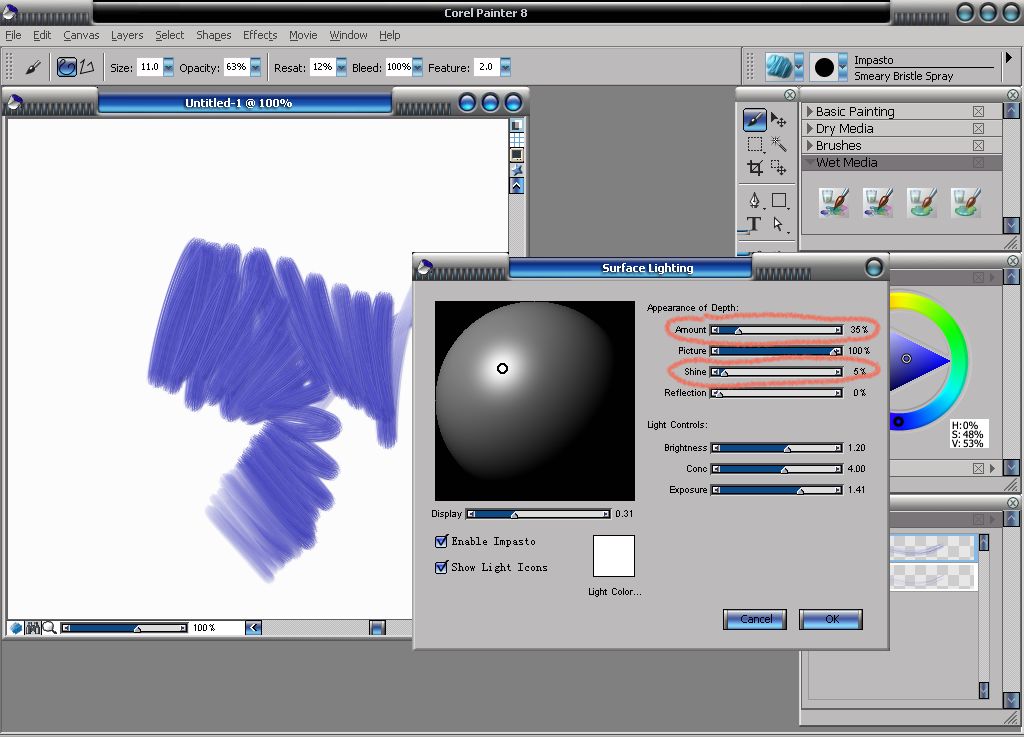Select the Pen tool
The width and height of the screenshot is (1024, 737).
pos(755,200)
